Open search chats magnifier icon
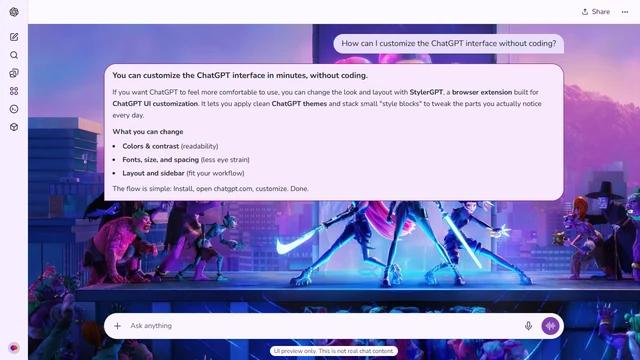This screenshot has height=360, width=640. point(14,55)
